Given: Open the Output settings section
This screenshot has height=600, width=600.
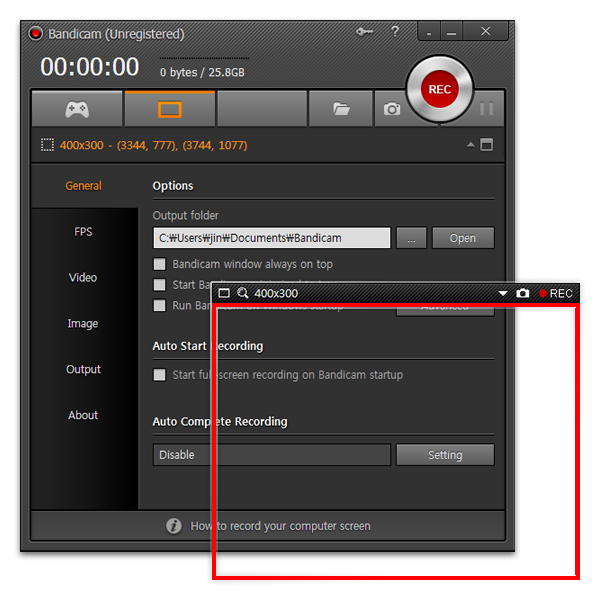Looking at the screenshot, I should click(x=83, y=369).
